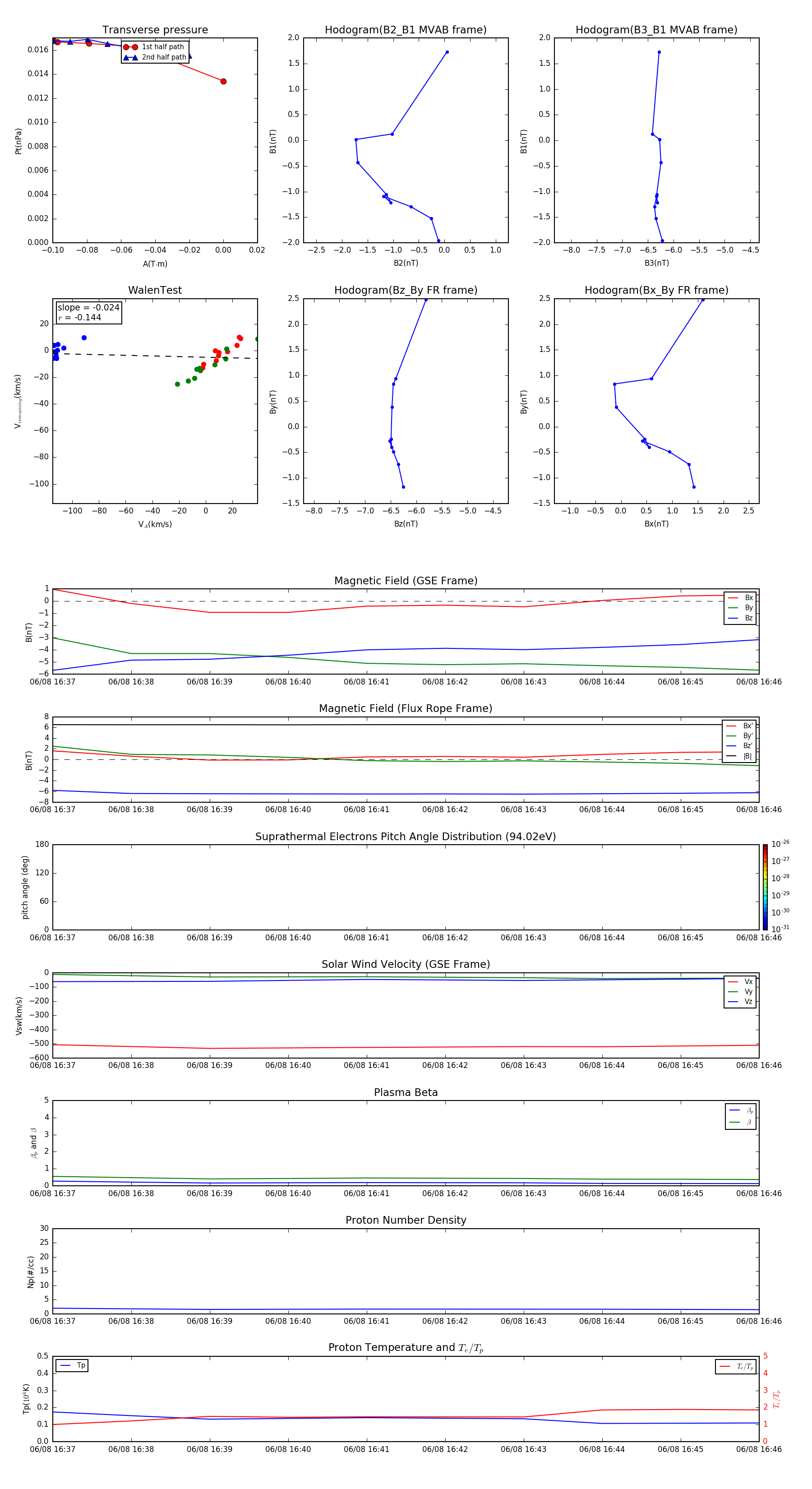Click the 'A(T·m)' x-axis label
This screenshot has width=812, height=1489.
155,264
